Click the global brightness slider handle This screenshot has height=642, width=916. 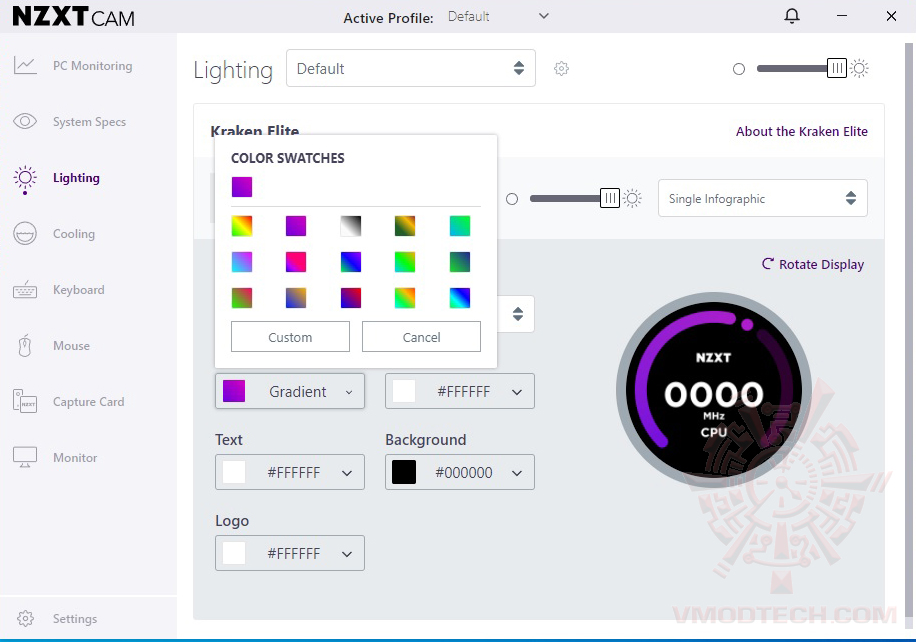[837, 68]
